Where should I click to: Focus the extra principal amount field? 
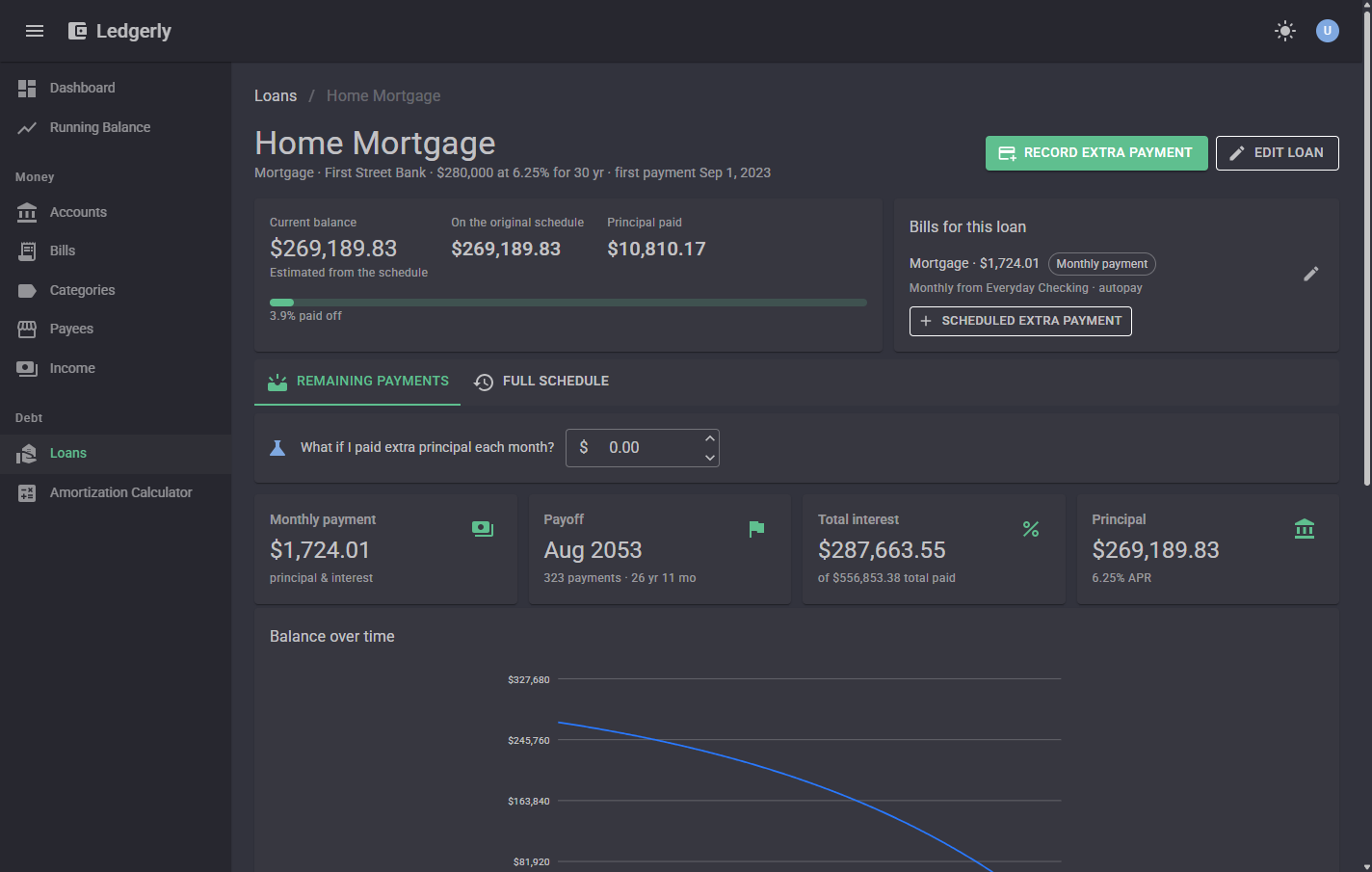(643, 448)
